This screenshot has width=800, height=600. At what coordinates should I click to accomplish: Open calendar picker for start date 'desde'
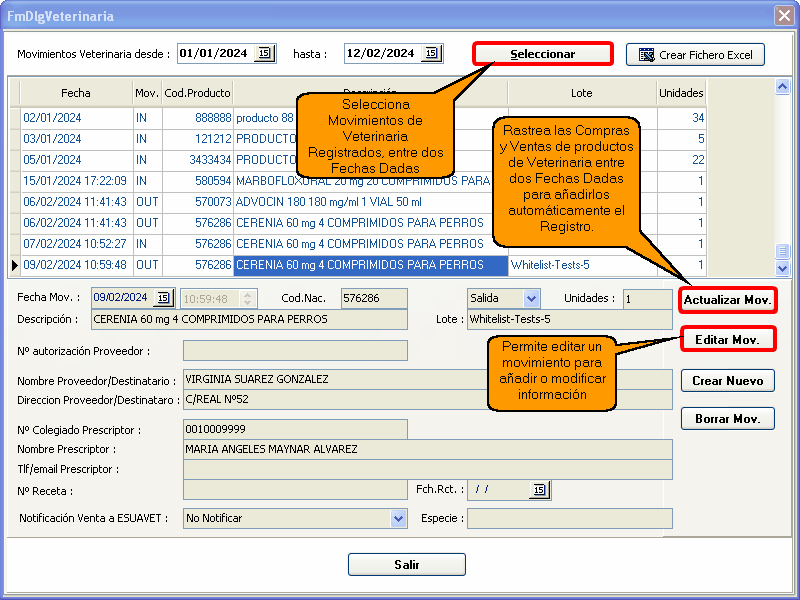[x=264, y=54]
